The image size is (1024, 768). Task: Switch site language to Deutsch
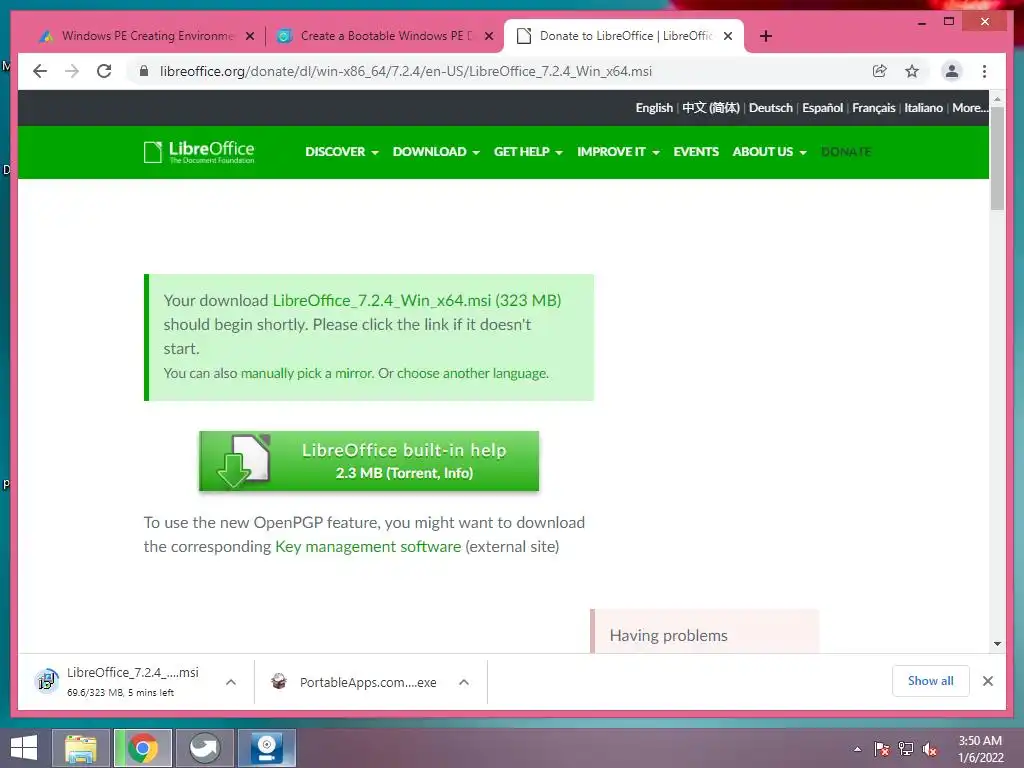point(771,108)
